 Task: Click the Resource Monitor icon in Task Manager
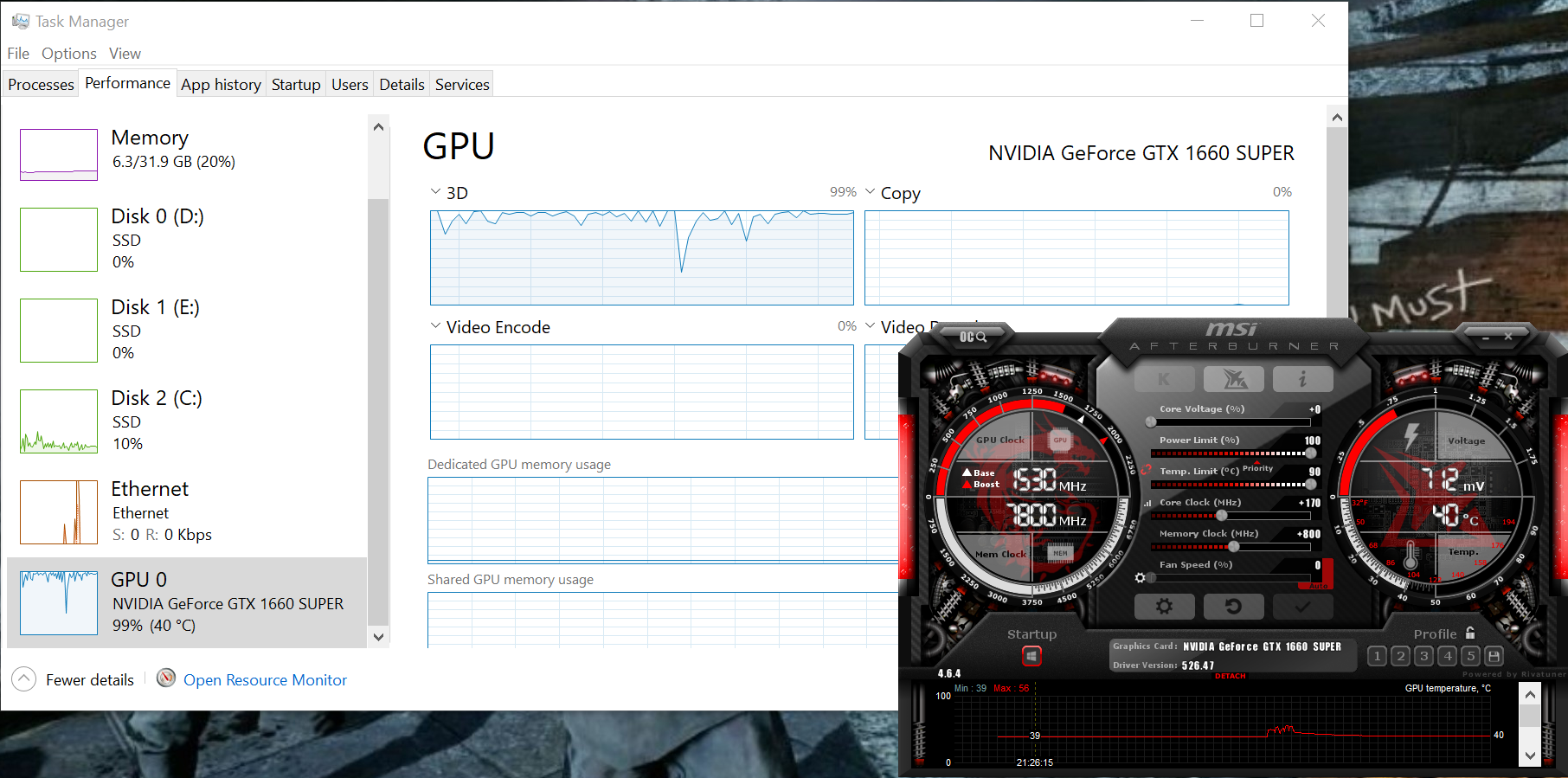(166, 678)
